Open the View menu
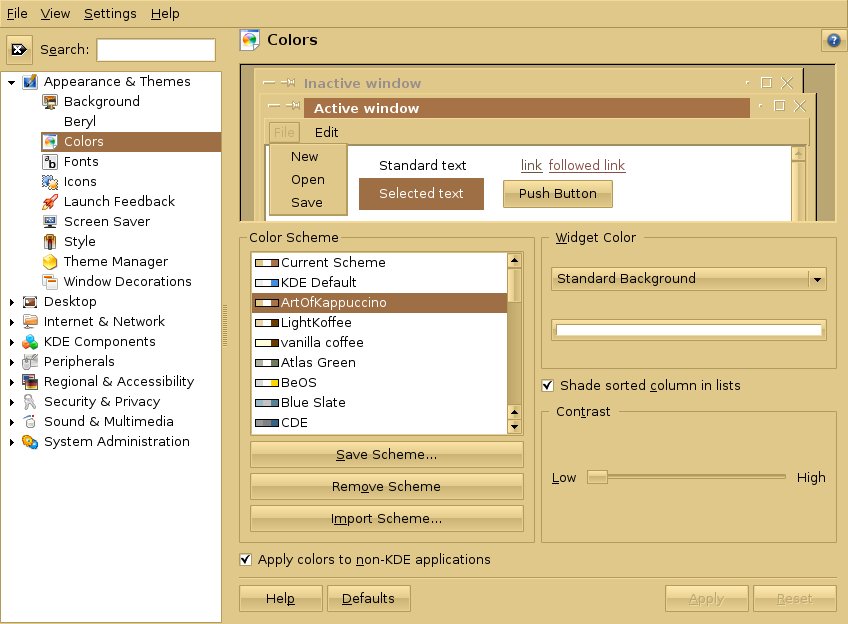Image resolution: width=848 pixels, height=624 pixels. click(x=55, y=14)
